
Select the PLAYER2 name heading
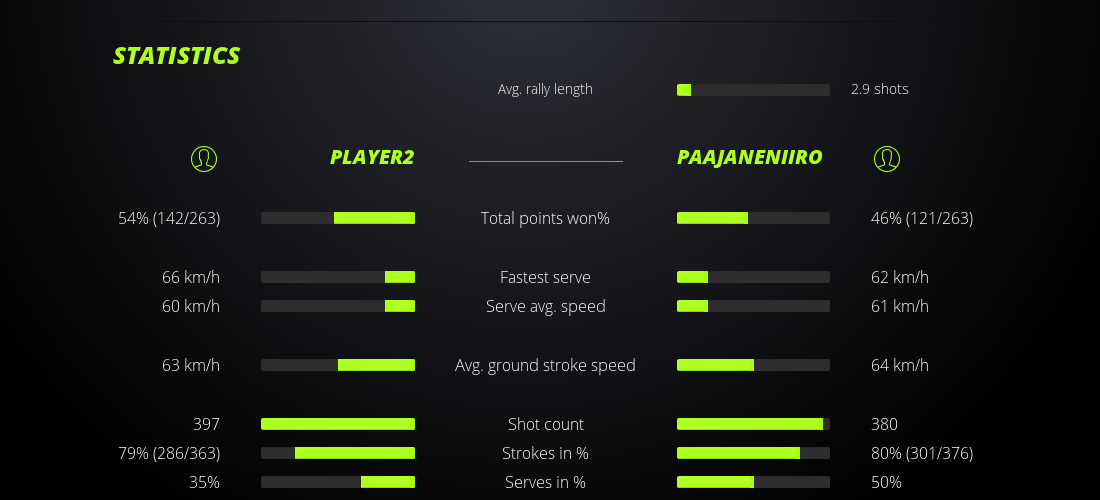coord(372,157)
